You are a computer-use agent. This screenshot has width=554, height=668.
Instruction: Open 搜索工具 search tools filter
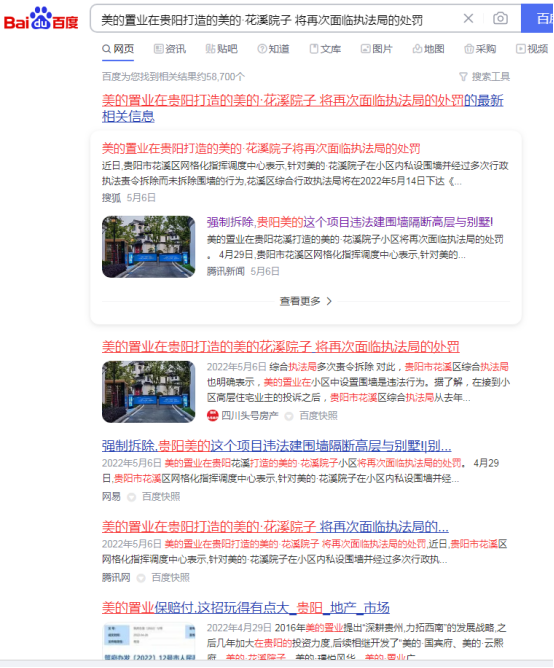click(x=485, y=77)
